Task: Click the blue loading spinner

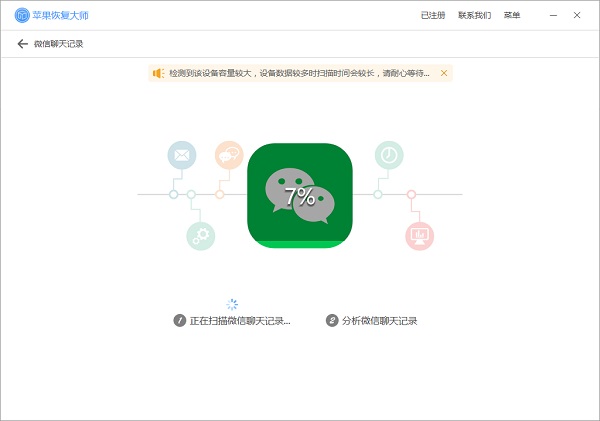Action: 232,304
